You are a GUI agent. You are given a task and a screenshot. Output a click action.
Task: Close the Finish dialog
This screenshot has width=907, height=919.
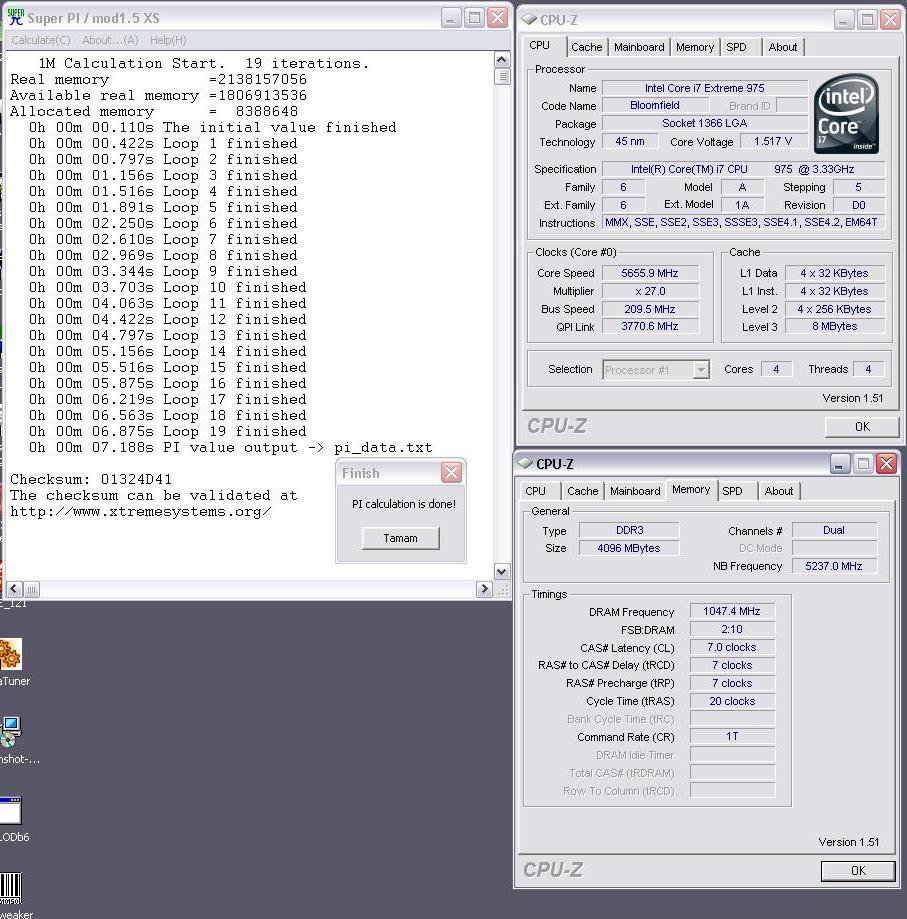tap(451, 472)
